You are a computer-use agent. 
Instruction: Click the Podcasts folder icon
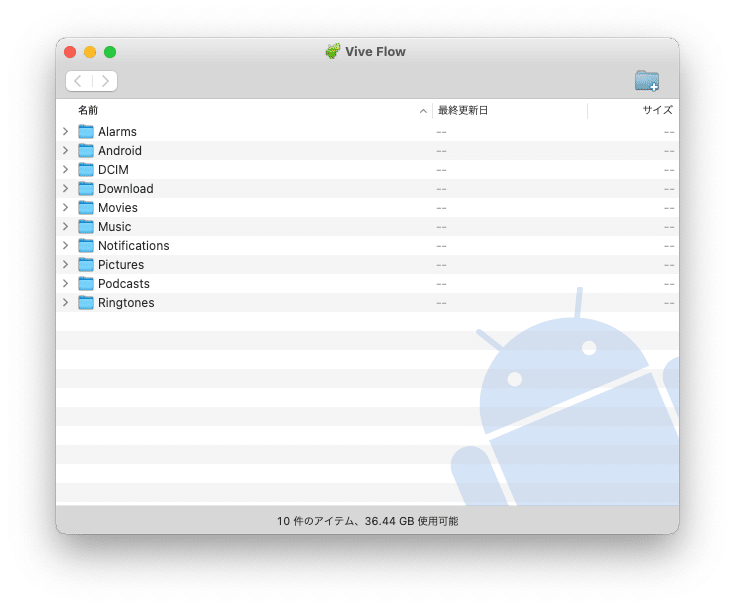86,284
